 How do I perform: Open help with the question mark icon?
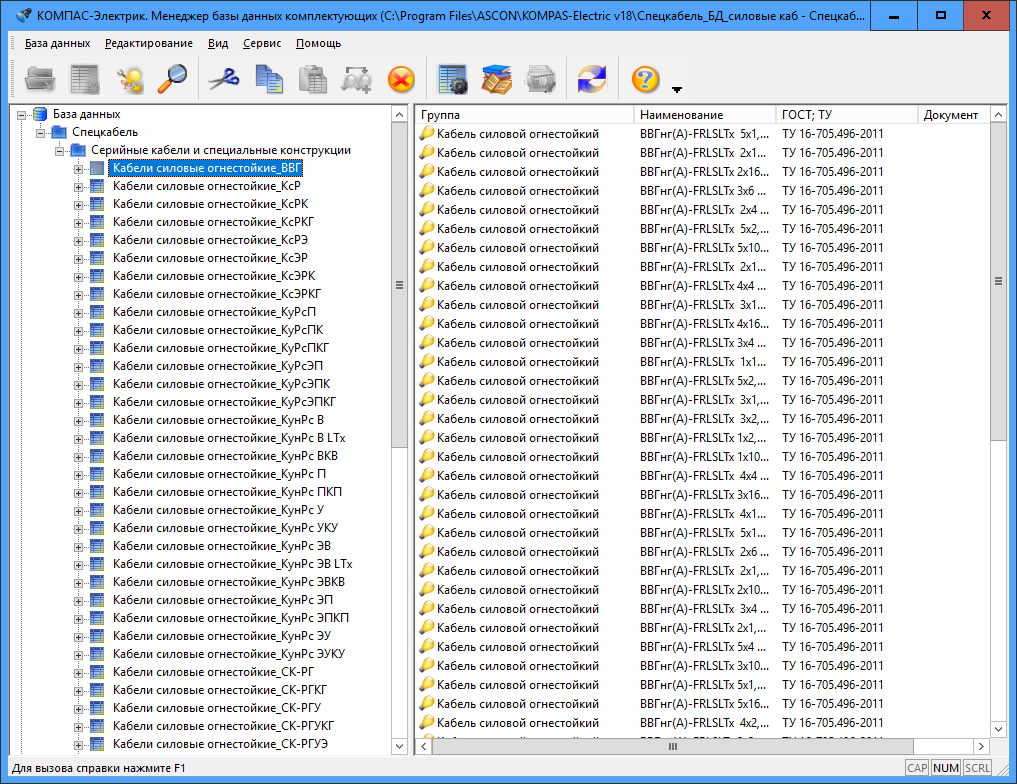[645, 79]
